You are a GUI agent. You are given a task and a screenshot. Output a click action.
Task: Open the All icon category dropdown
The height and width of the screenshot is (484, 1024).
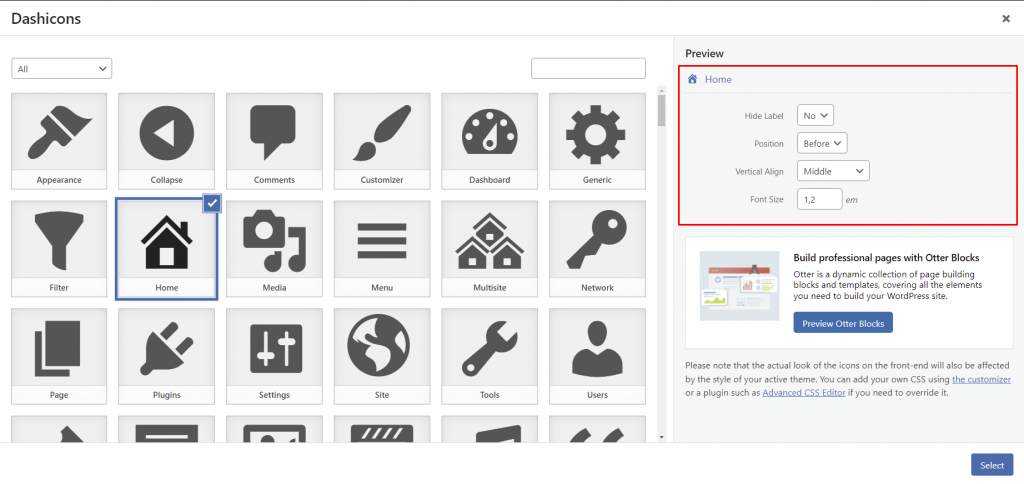(x=62, y=69)
